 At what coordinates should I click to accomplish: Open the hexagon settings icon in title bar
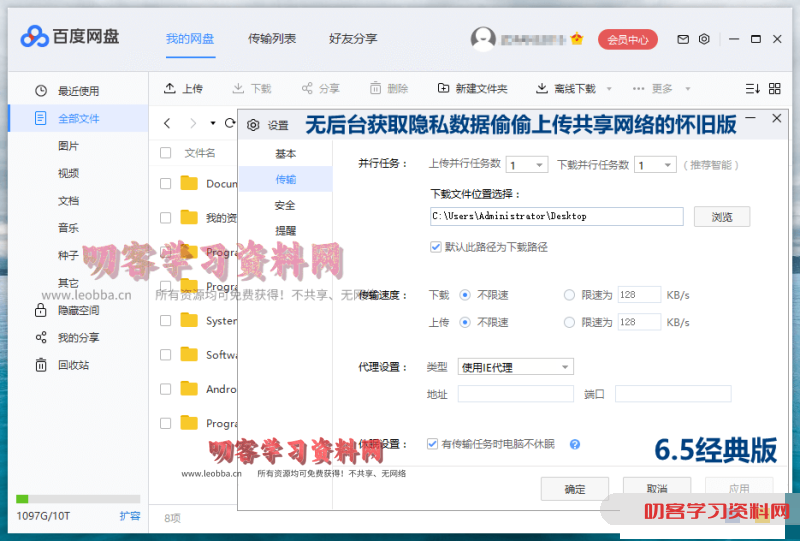[704, 39]
